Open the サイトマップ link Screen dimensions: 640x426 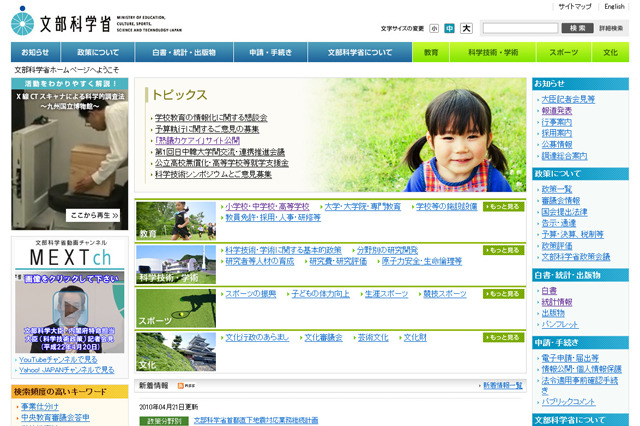(x=575, y=7)
